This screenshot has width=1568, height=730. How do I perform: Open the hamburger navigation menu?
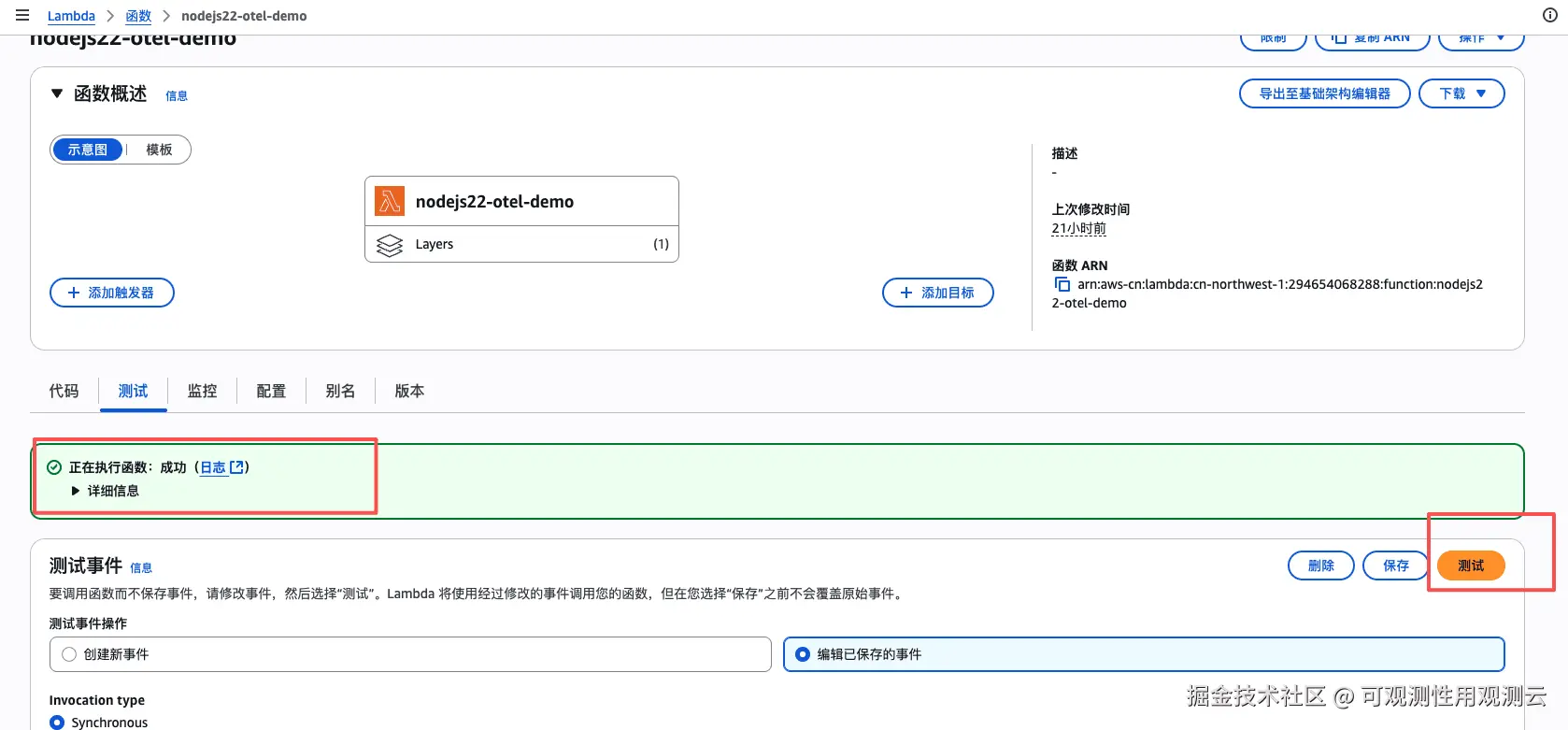tap(22, 15)
